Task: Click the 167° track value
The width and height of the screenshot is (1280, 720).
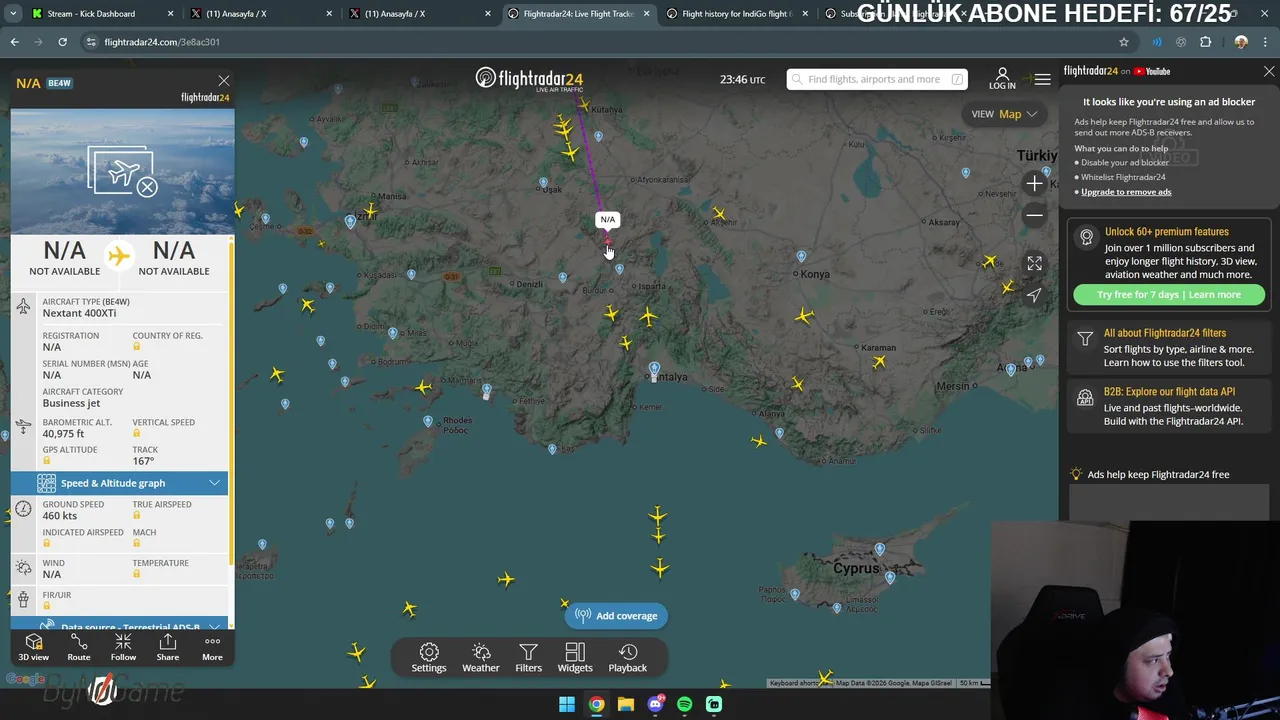Action: point(144,461)
